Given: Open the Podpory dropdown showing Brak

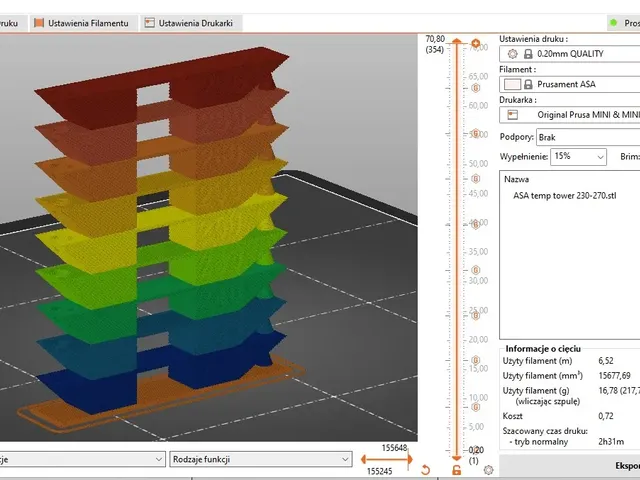Looking at the screenshot, I should click(x=588, y=137).
